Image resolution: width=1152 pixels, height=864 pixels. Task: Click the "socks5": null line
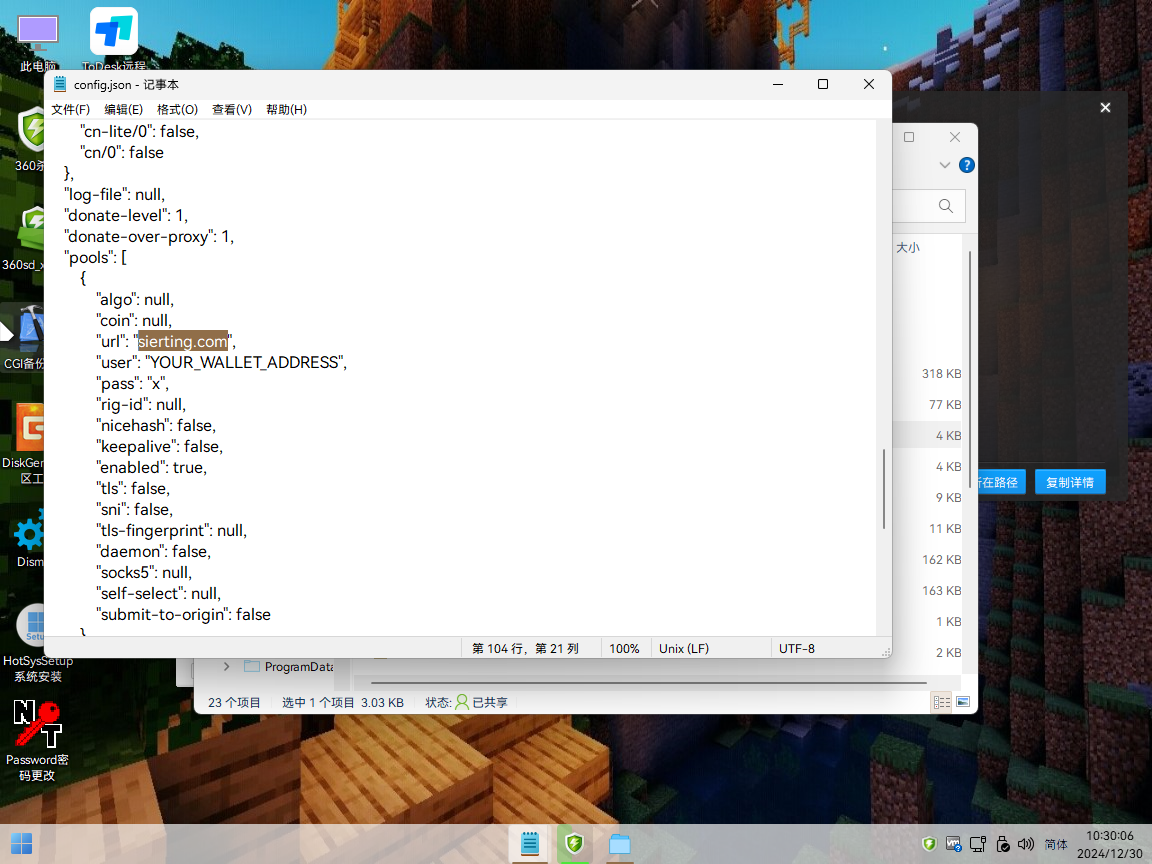pyautogui.click(x=144, y=573)
